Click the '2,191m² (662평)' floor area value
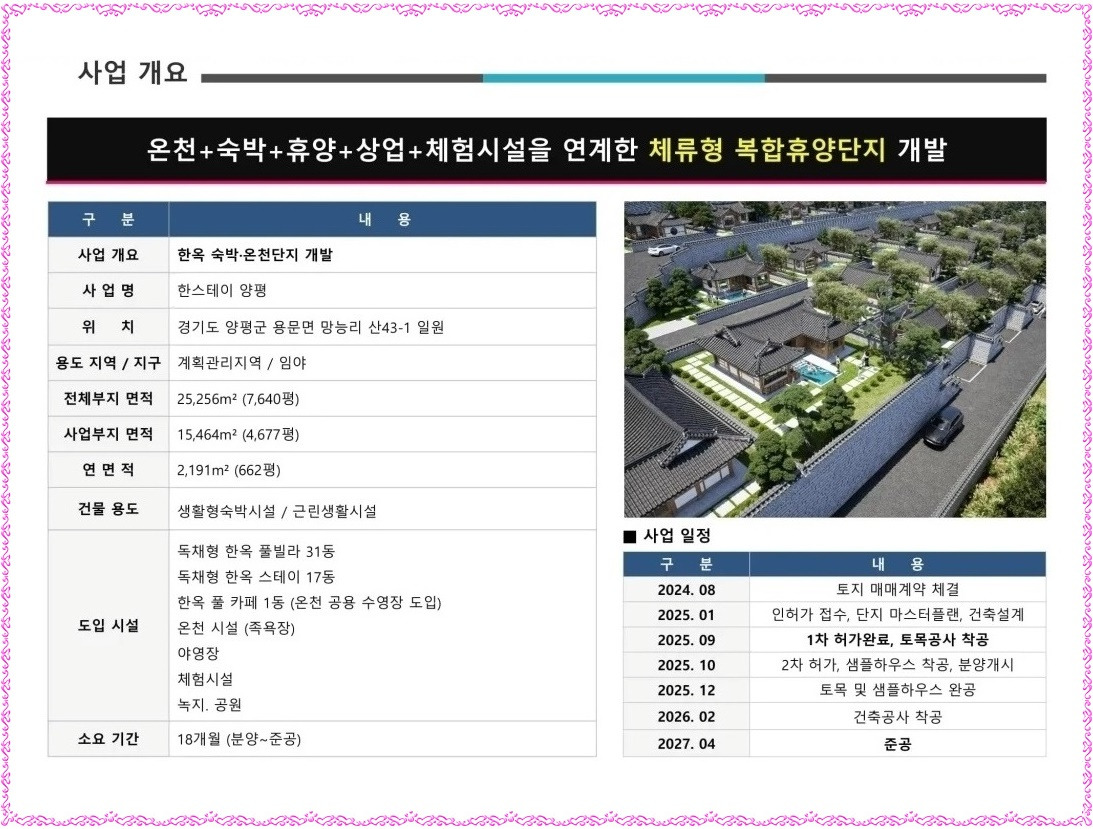Screen dimensions: 1093x829 (229, 470)
